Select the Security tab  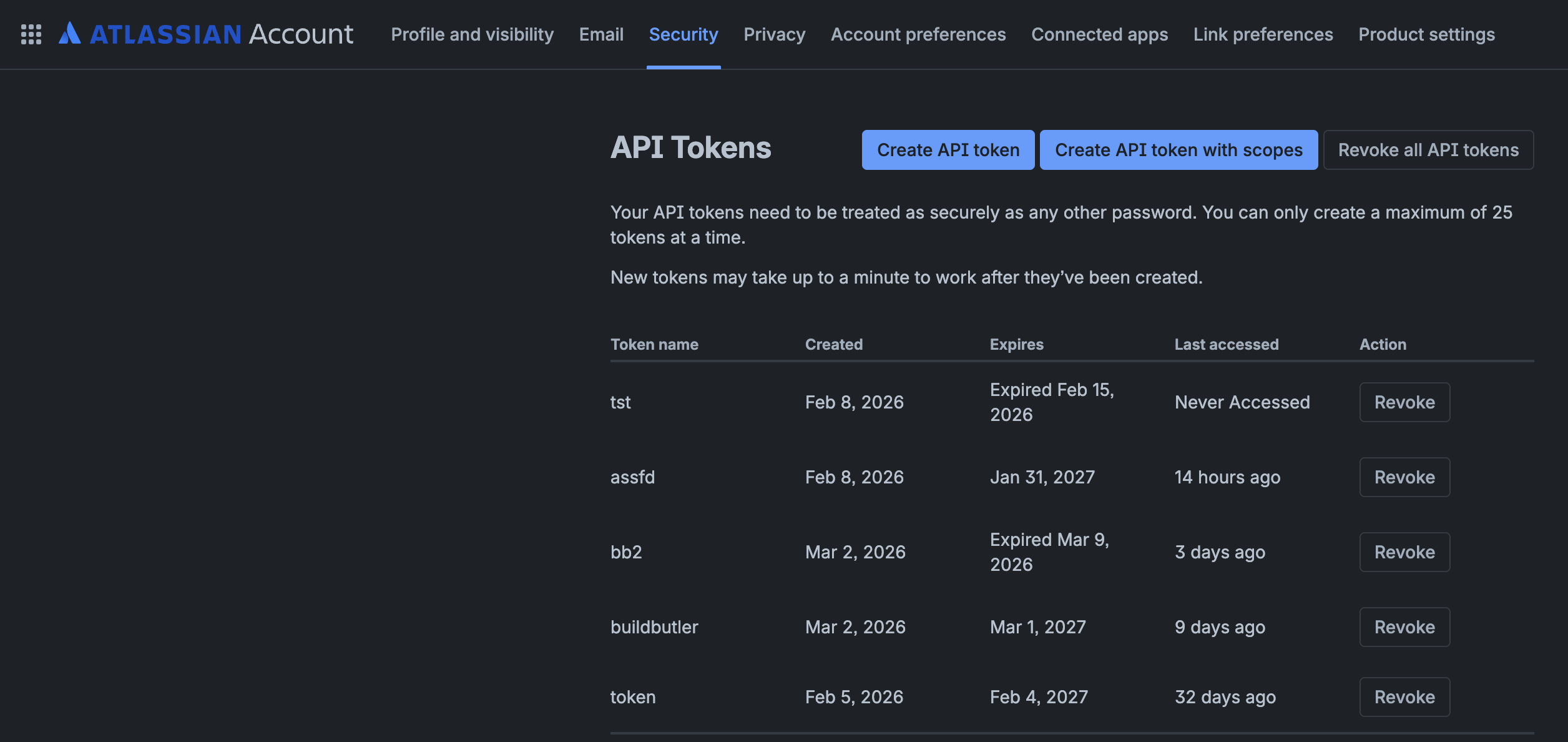click(683, 34)
